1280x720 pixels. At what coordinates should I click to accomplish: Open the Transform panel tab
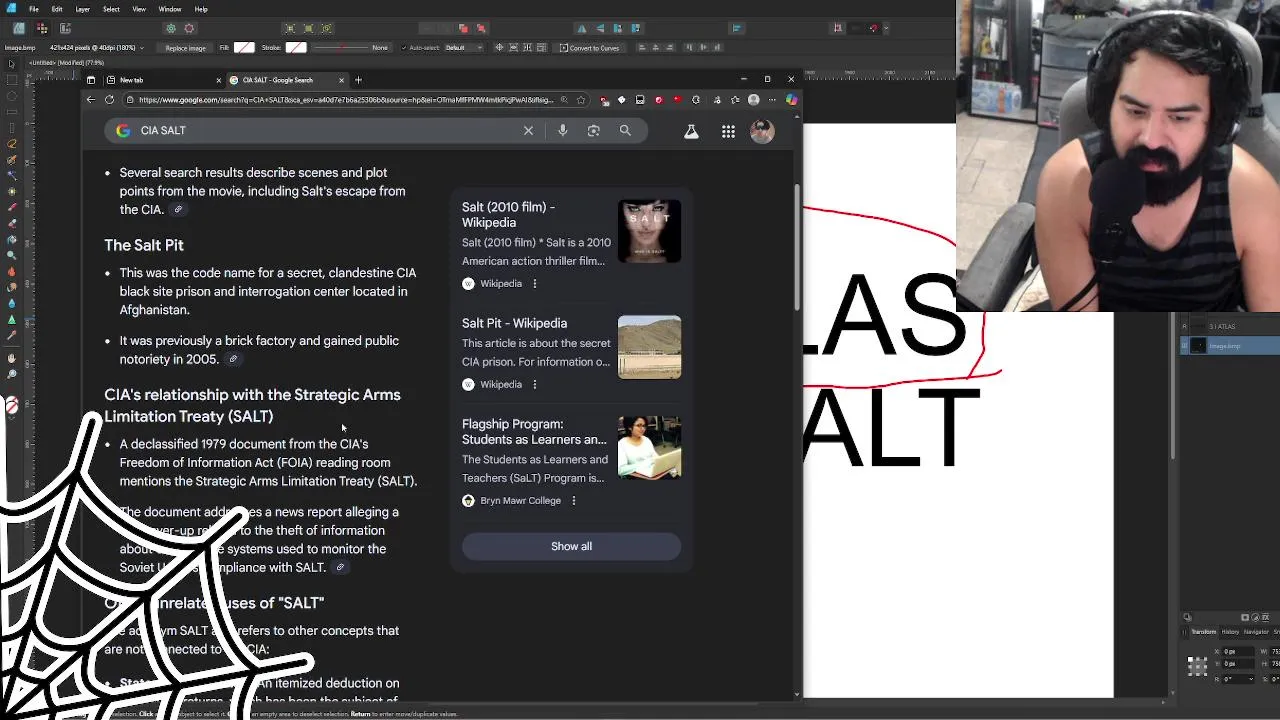pos(1203,632)
